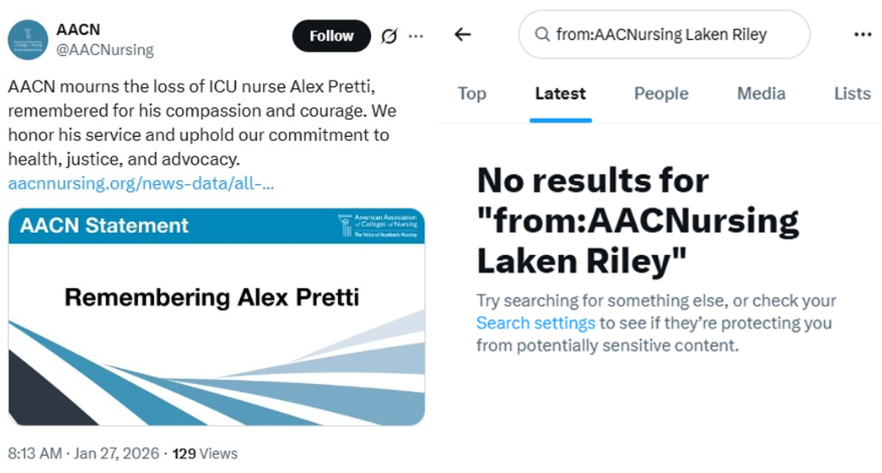882x473 pixels.
Task: Open the AACN profile avatar
Action: click(28, 39)
